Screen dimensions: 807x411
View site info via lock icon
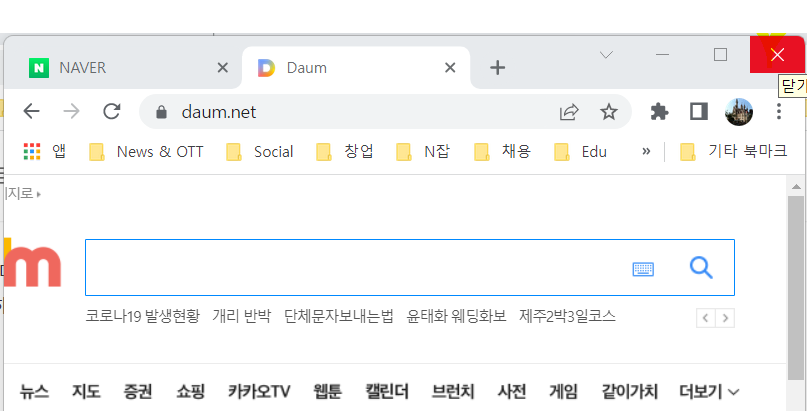tap(162, 112)
